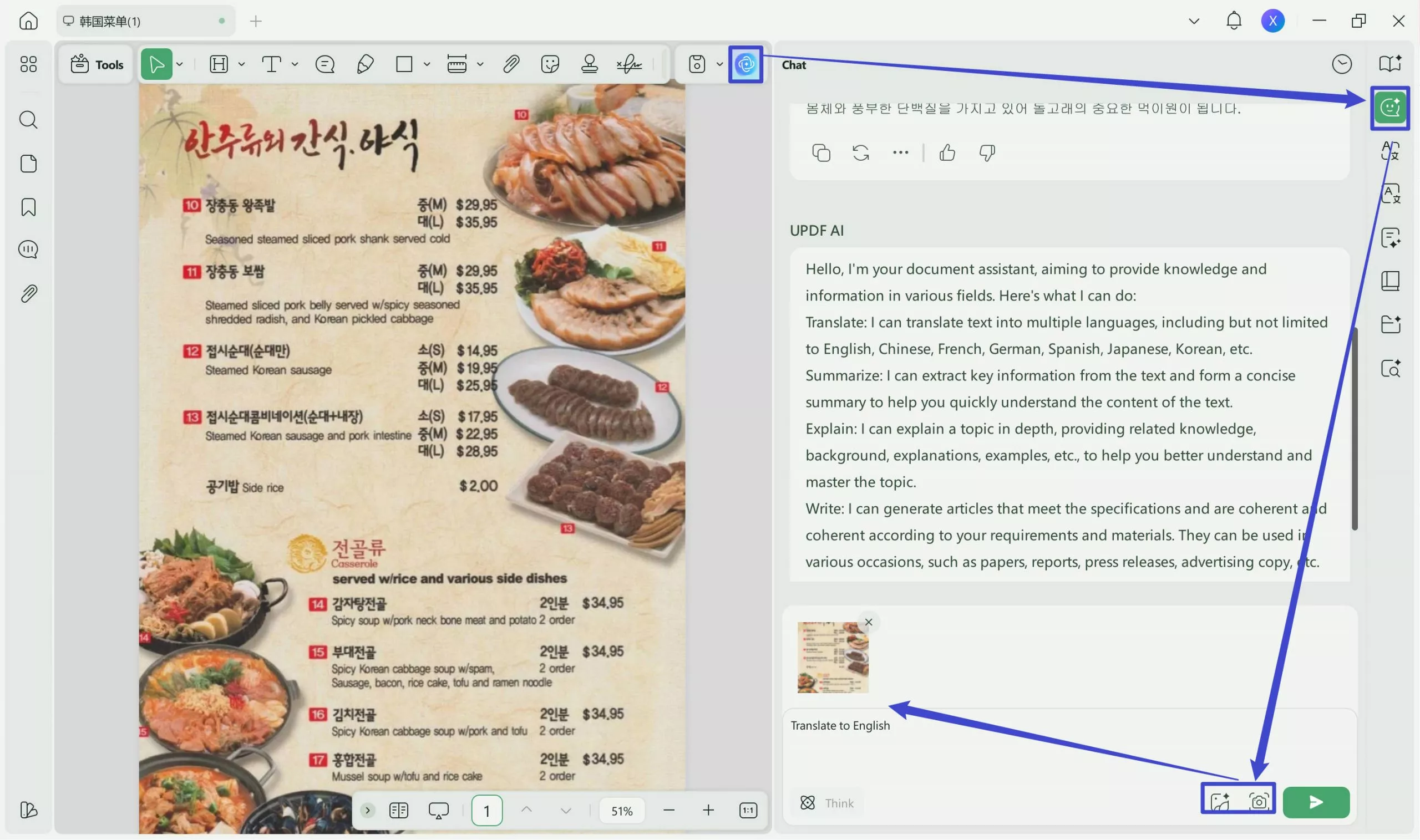This screenshot has height=840, width=1420.
Task: Select the Text tool in the toolbar
Action: click(x=273, y=64)
